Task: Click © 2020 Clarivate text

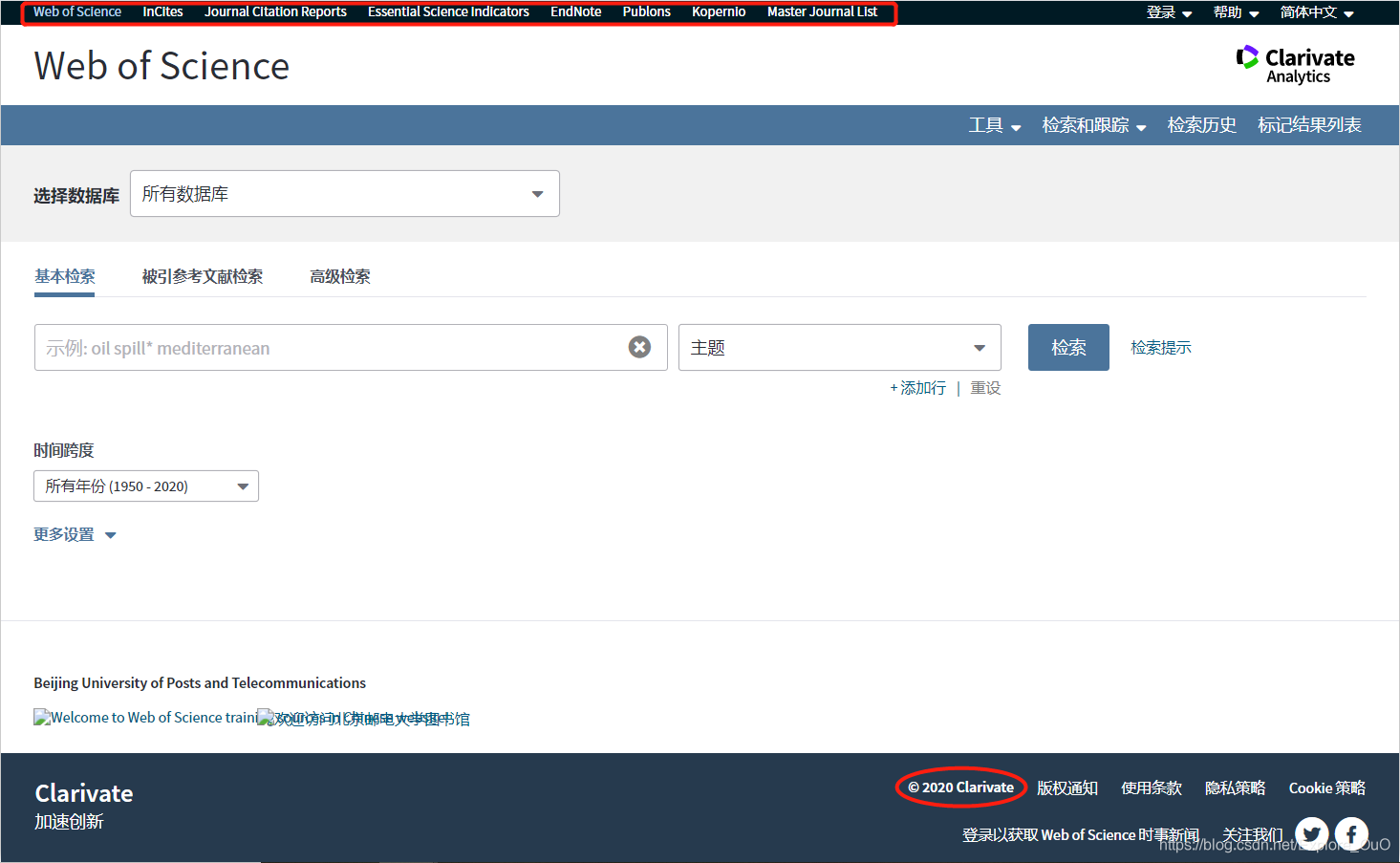Action: coord(960,787)
